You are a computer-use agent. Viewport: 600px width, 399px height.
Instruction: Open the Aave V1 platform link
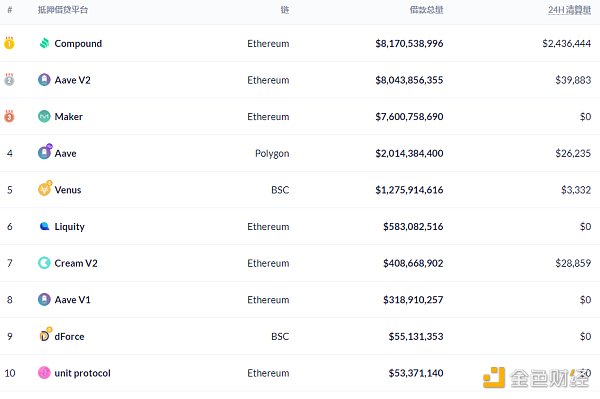tap(72, 300)
